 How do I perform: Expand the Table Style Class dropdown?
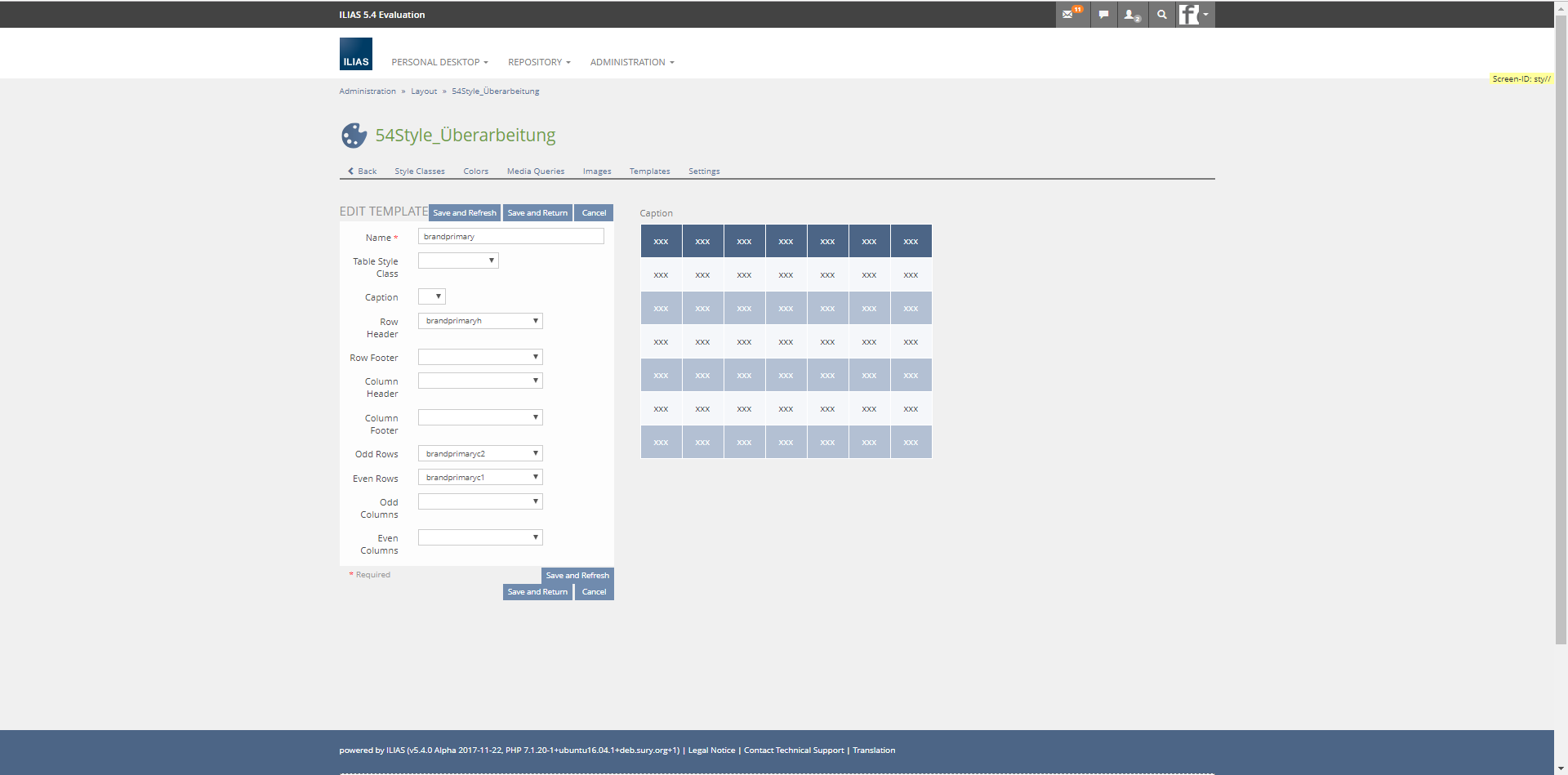tap(458, 261)
